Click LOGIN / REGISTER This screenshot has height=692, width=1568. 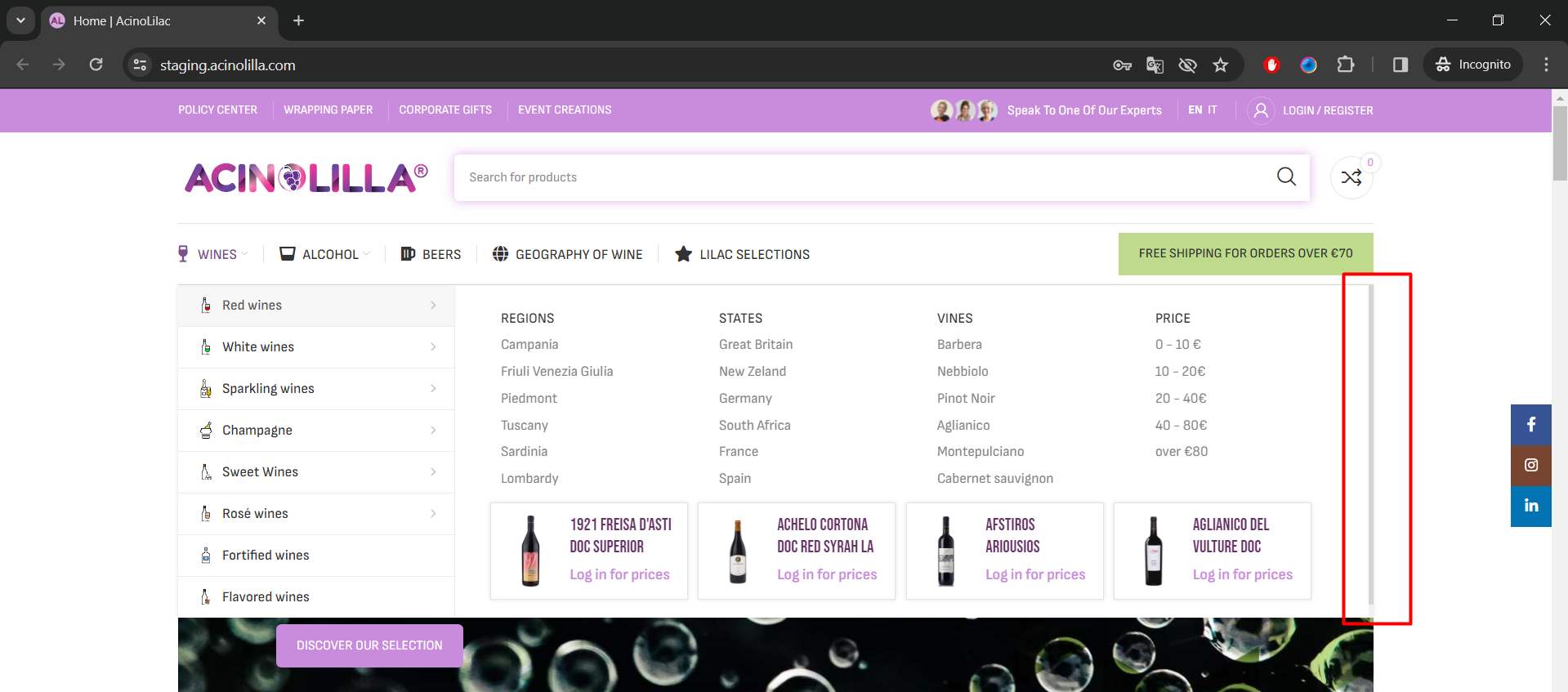1328,110
